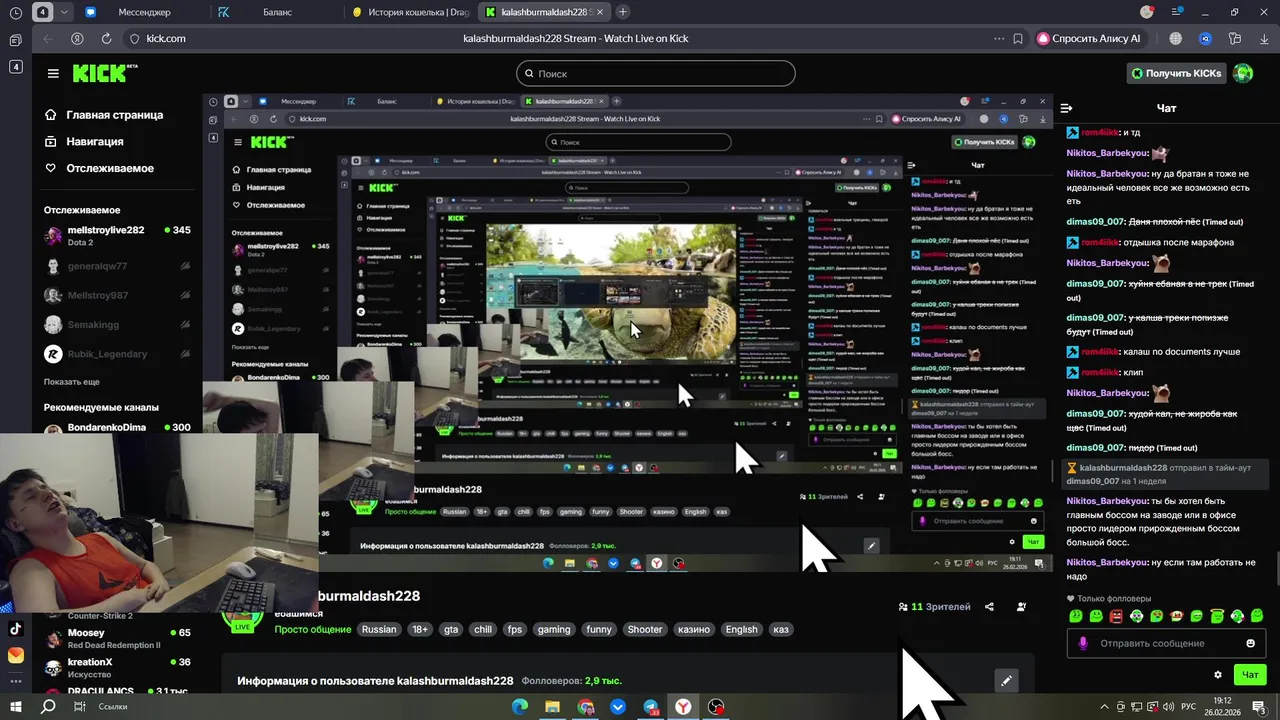This screenshot has width=1280, height=720.
Task: Bookmark this page
Action: [x=1018, y=38]
